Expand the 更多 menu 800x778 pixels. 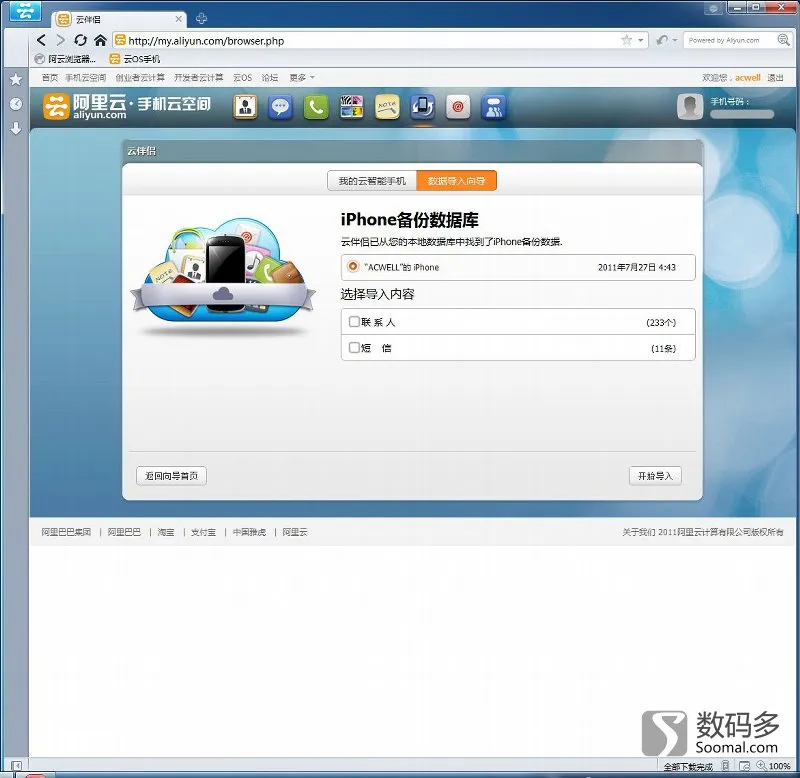[x=302, y=78]
